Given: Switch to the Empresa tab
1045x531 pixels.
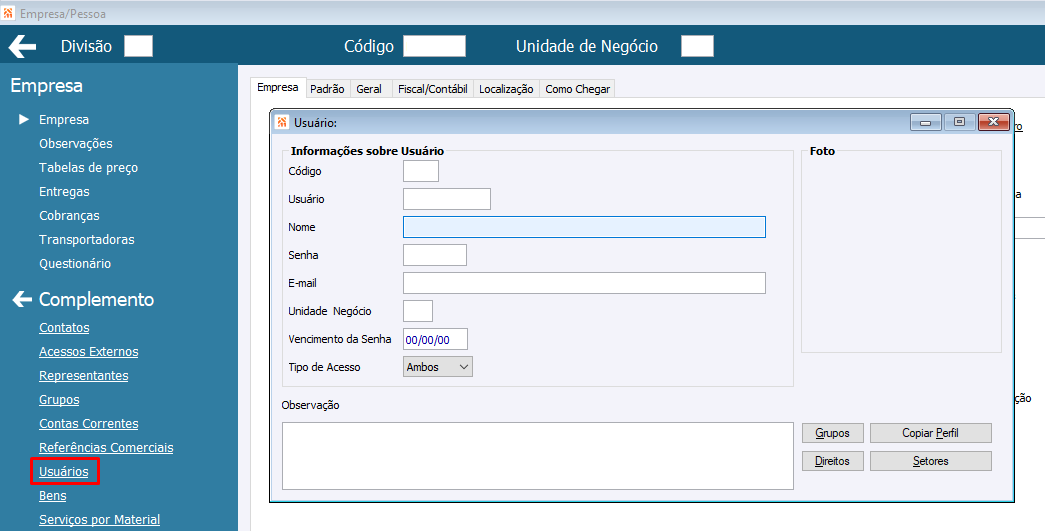Looking at the screenshot, I should click(278, 87).
